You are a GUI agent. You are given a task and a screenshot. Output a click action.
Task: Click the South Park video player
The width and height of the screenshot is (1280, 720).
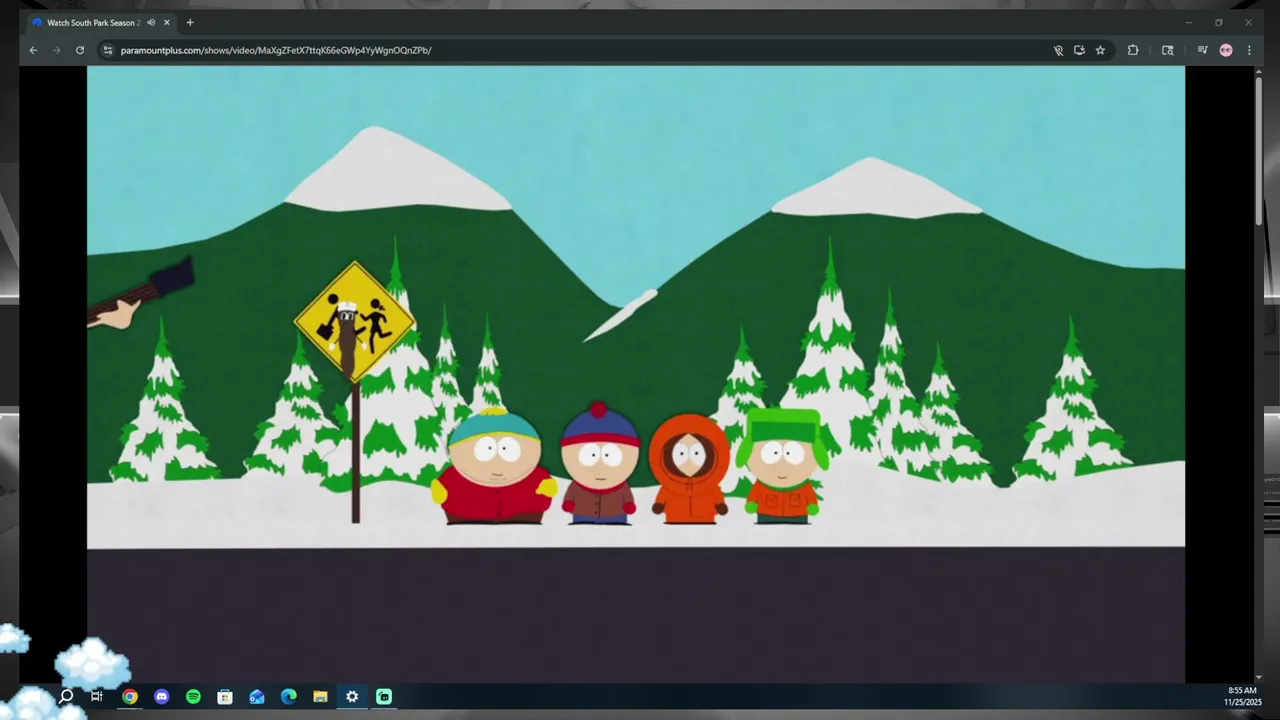click(636, 374)
